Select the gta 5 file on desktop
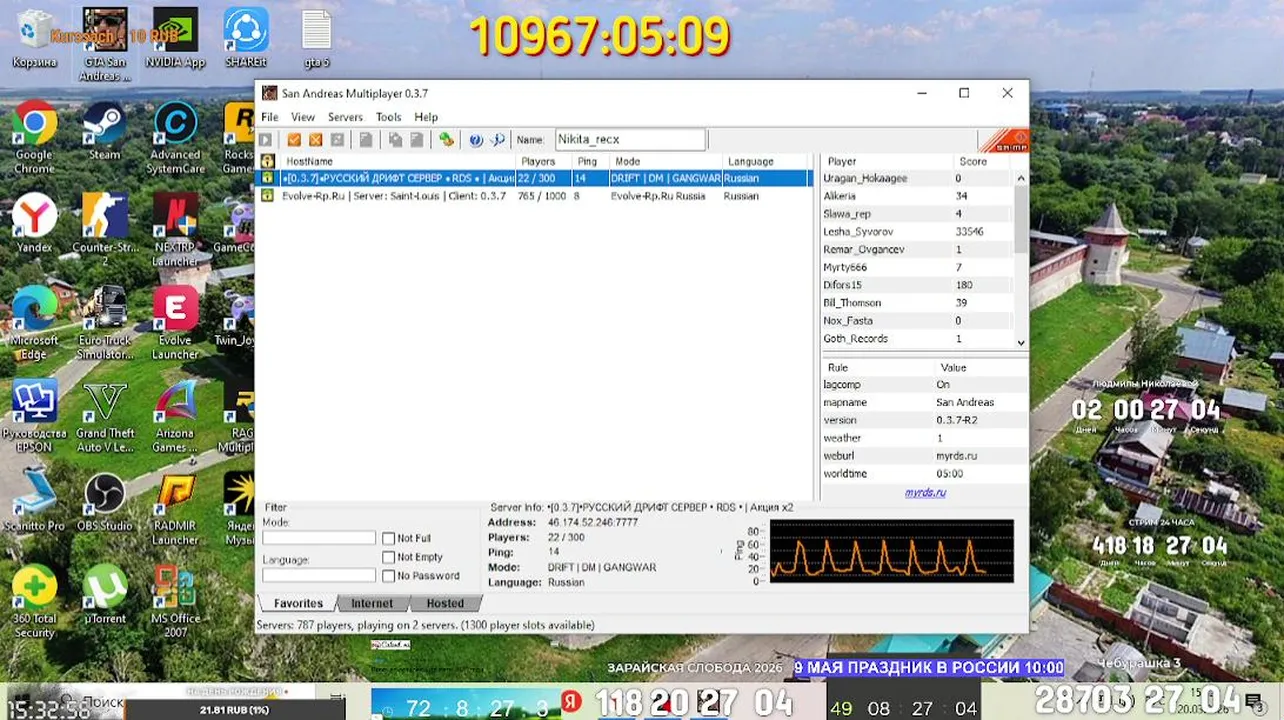Viewport: 1284px width, 720px height. pyautogui.click(x=316, y=39)
